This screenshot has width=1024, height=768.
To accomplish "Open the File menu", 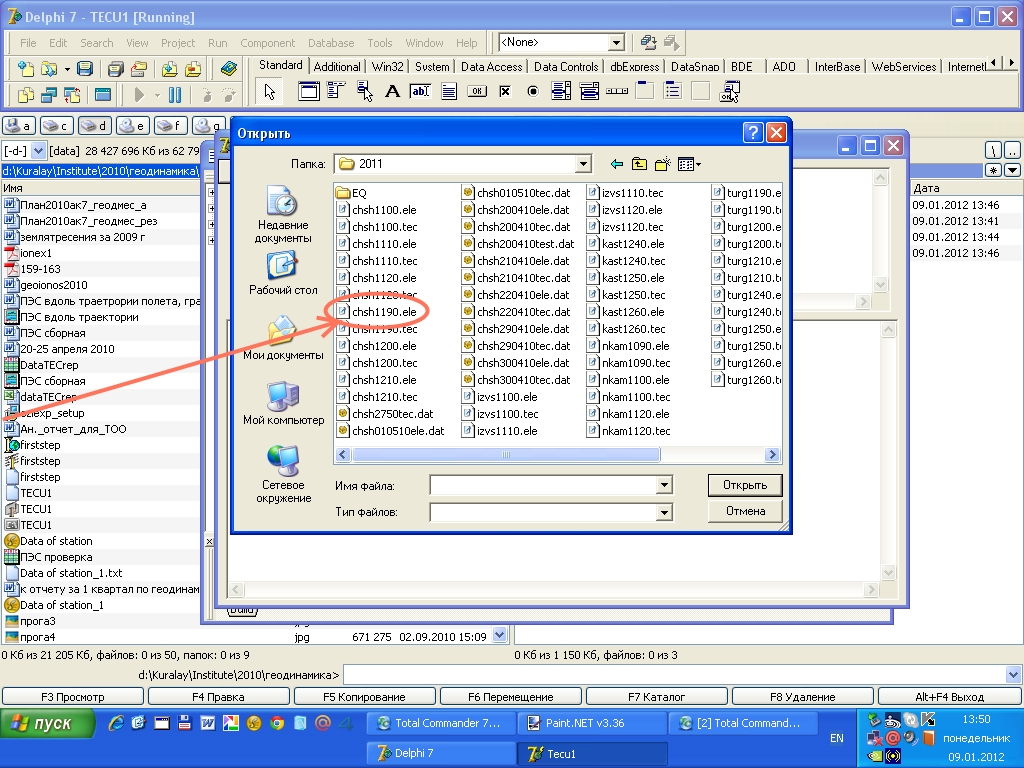I will [x=28, y=43].
